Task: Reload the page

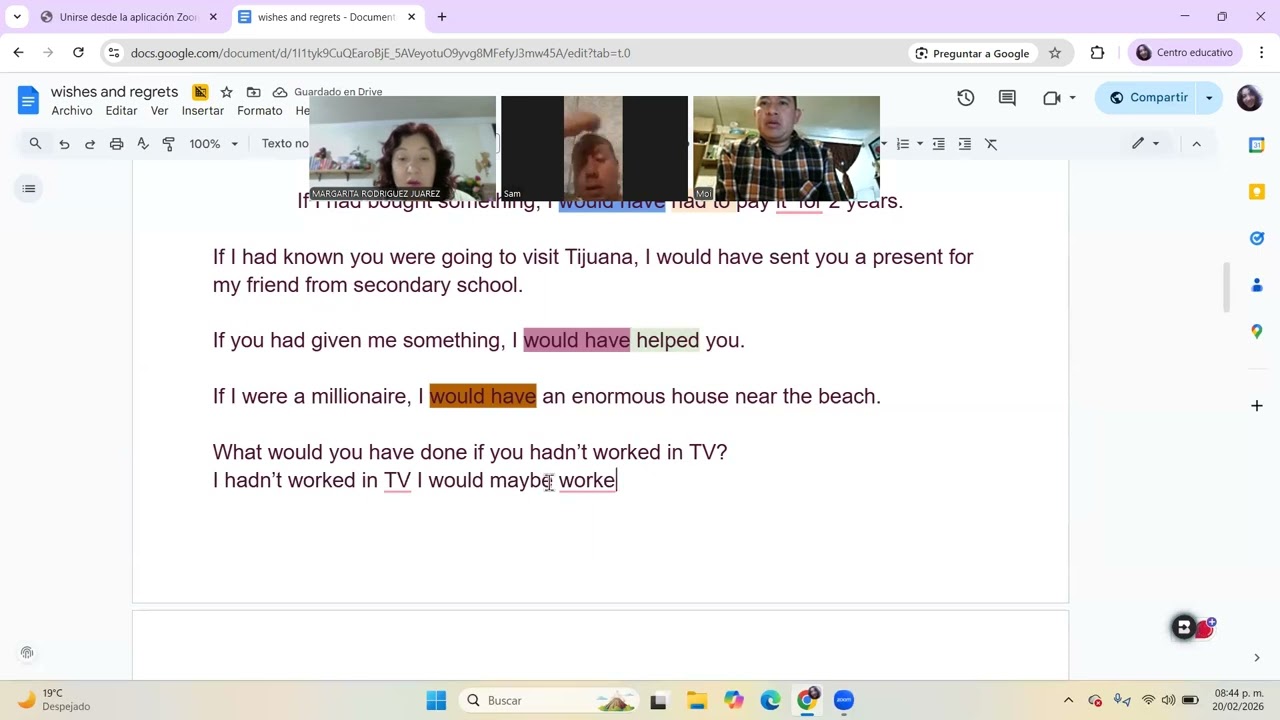Action: click(78, 53)
